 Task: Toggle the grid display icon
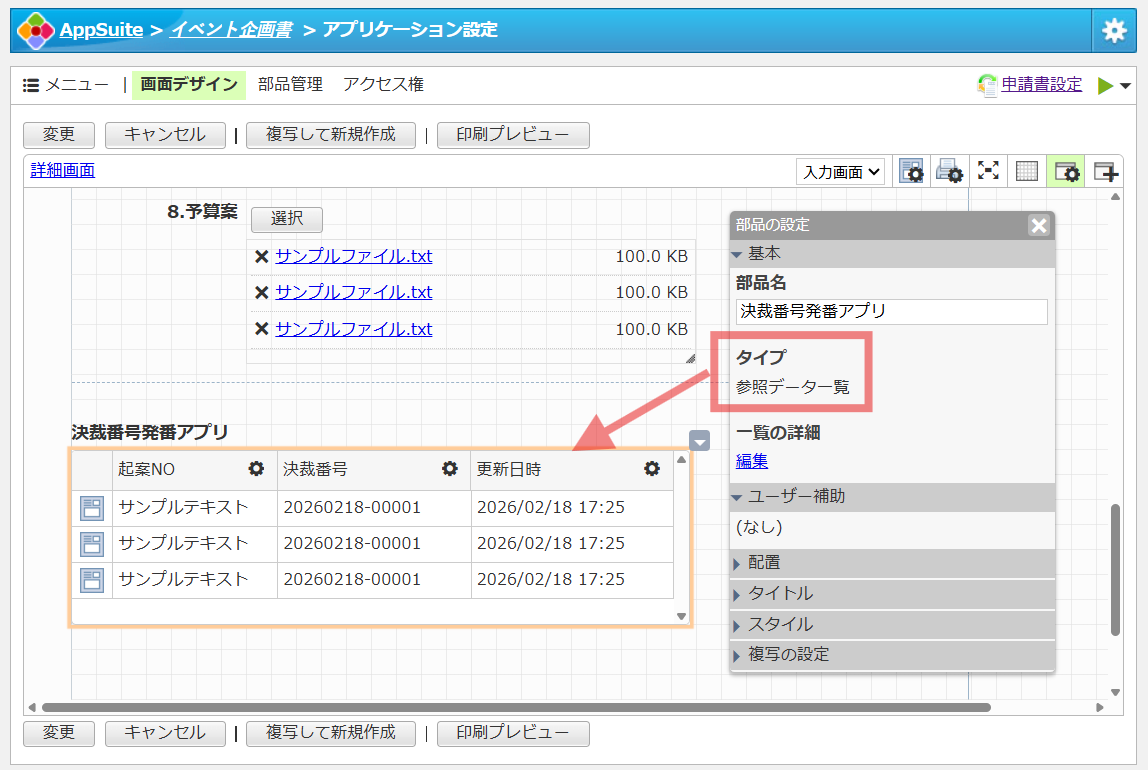click(1027, 171)
